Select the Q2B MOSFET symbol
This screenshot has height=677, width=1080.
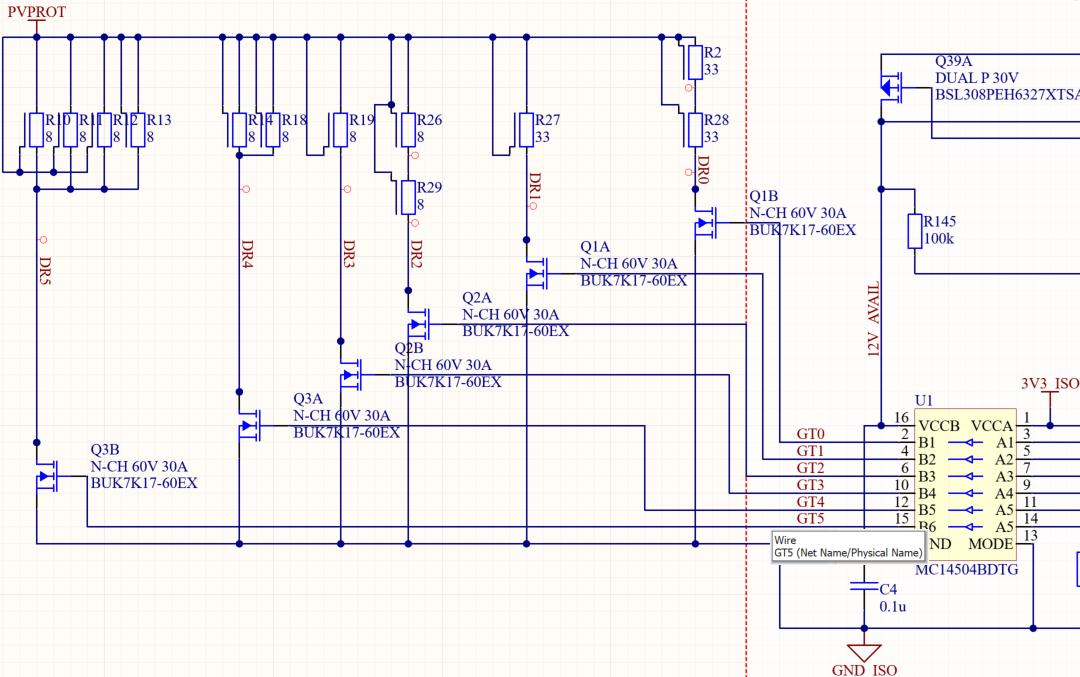[351, 375]
